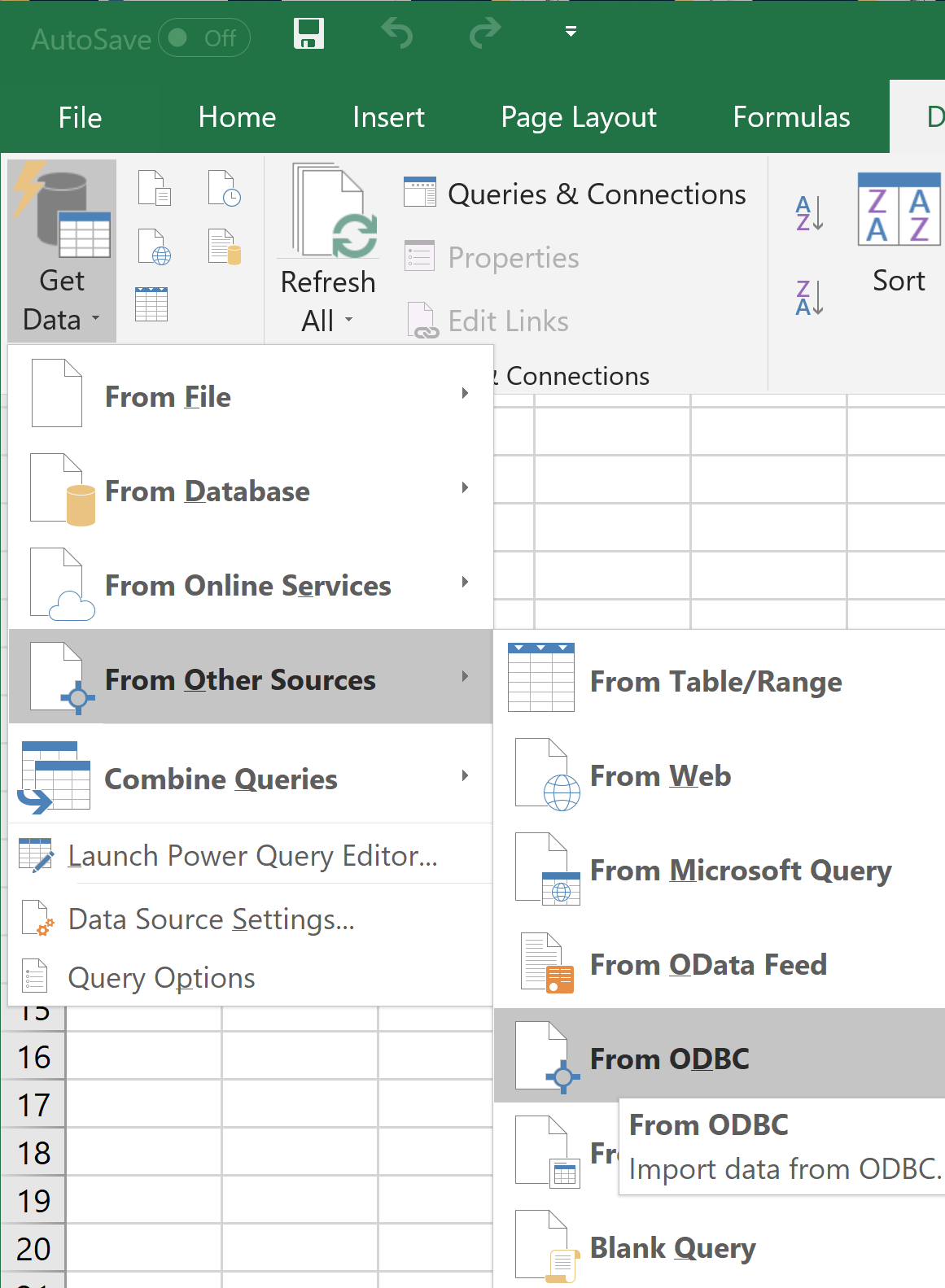The width and height of the screenshot is (945, 1288).
Task: Click the From Online Services cloud icon
Action: pos(63,583)
